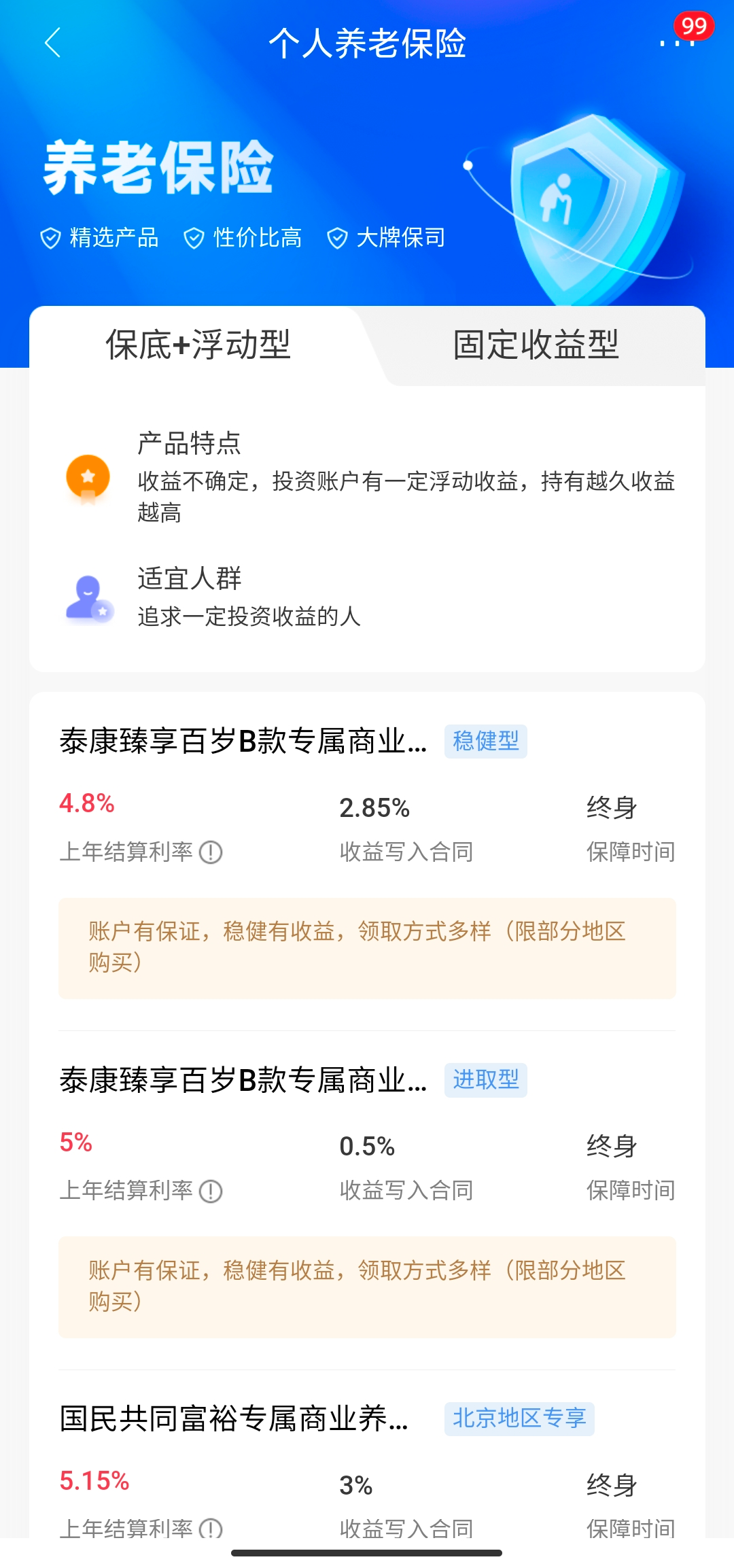Tap the home indicator bar at the bottom
Image resolution: width=734 pixels, height=1568 pixels.
coord(367,1553)
